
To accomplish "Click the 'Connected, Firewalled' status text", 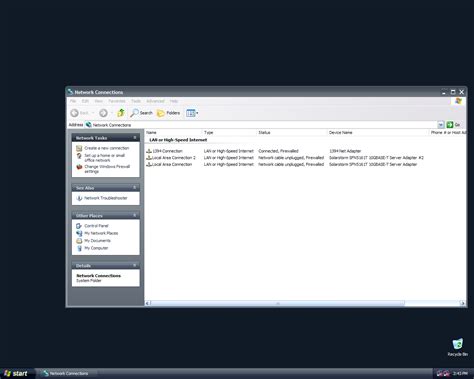I will tap(278, 151).
